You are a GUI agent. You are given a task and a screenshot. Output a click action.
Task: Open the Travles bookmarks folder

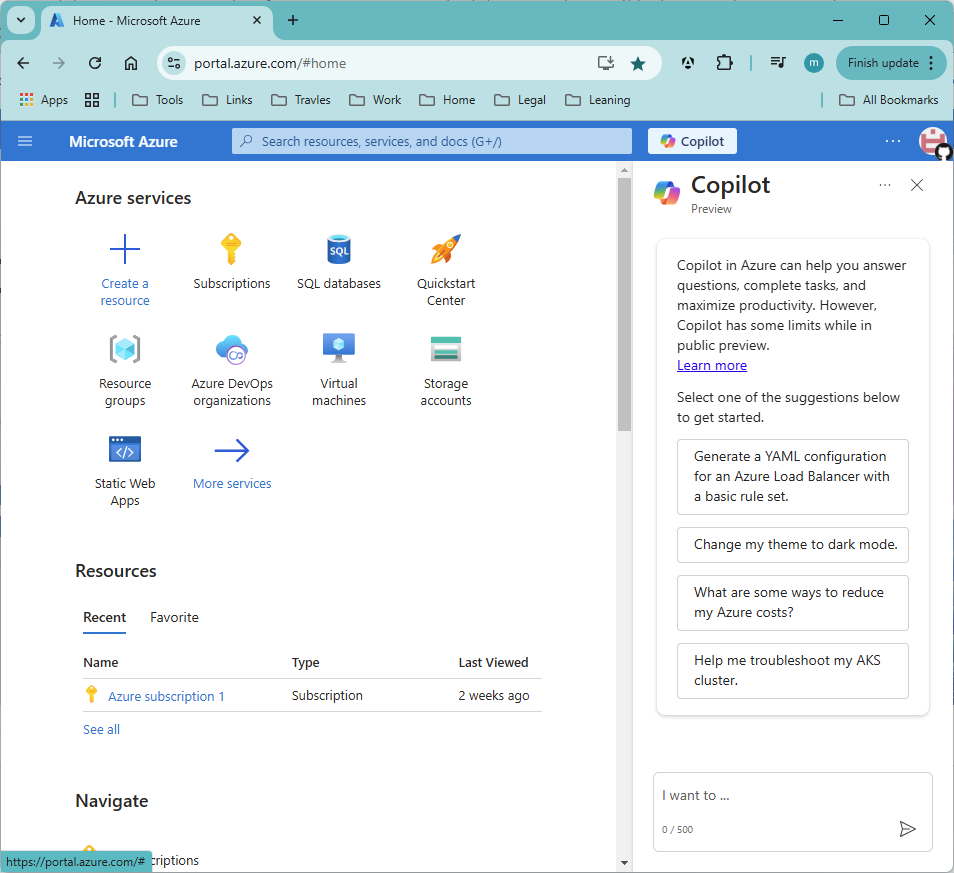[301, 100]
